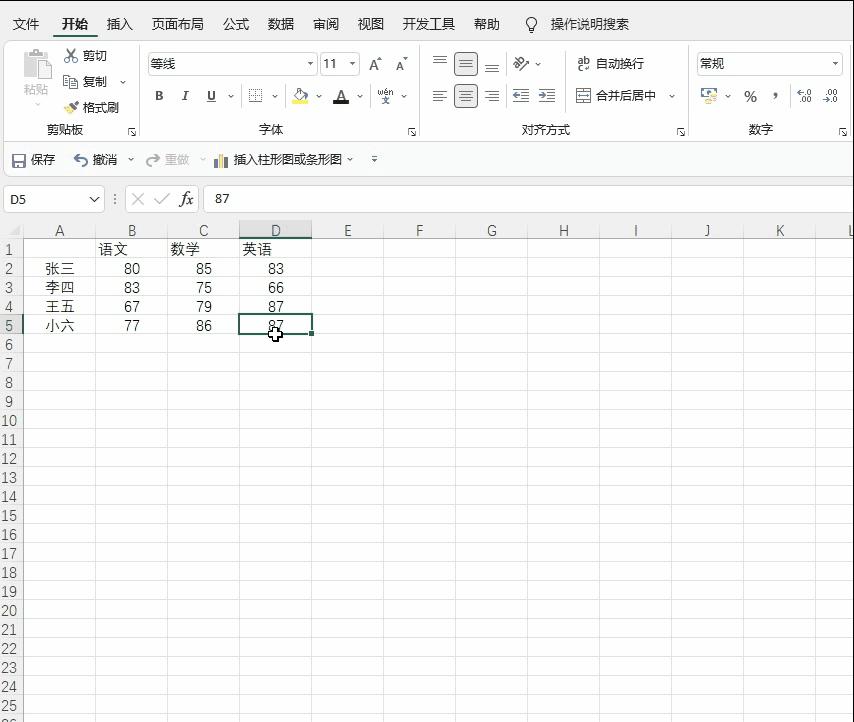Open the font name dropdown

click(x=311, y=62)
